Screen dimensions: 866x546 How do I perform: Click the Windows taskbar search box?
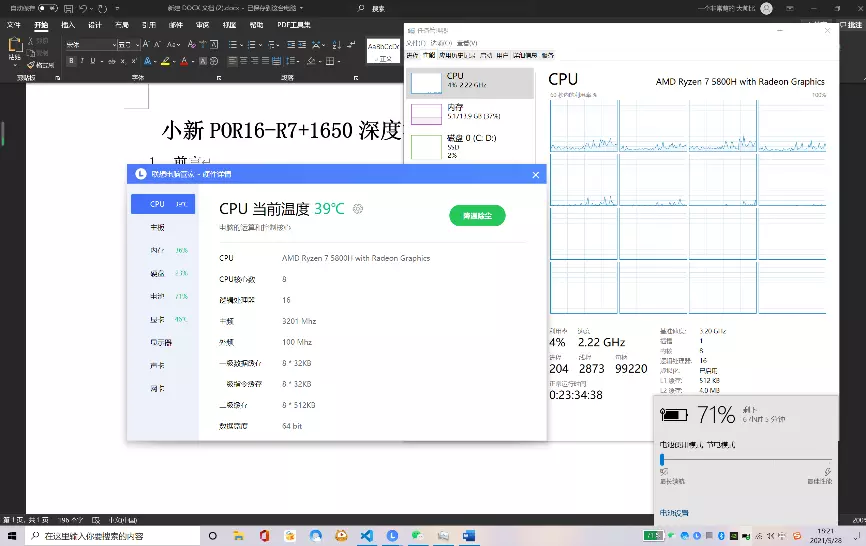click(x=112, y=536)
